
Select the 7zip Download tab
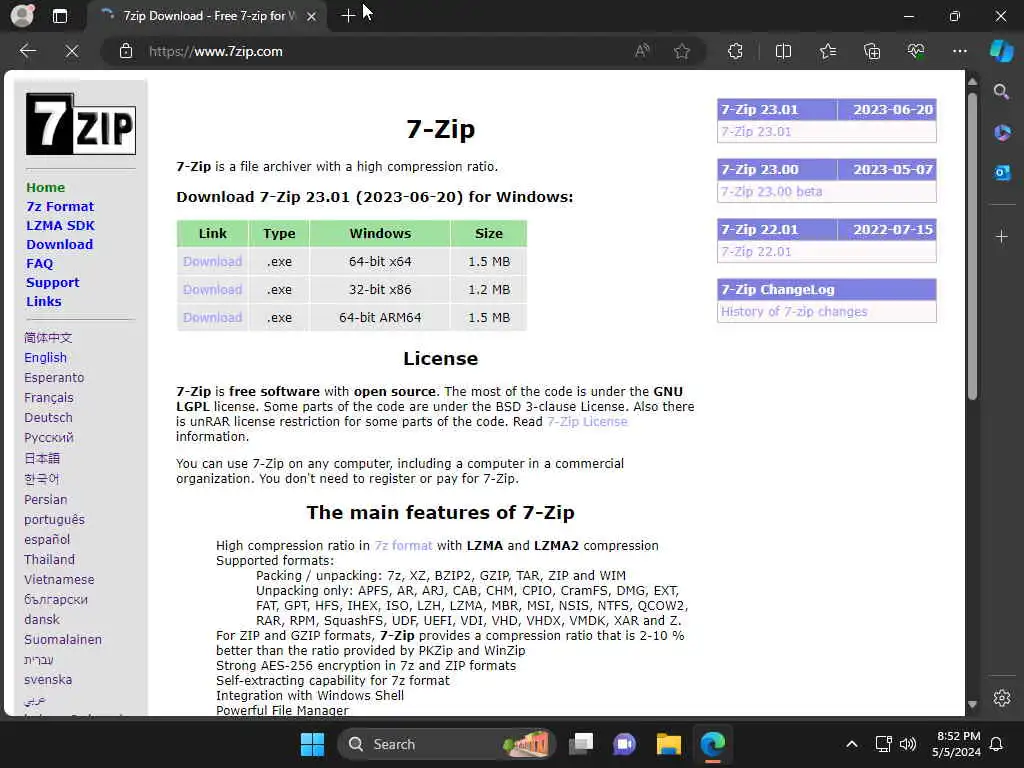(x=208, y=16)
